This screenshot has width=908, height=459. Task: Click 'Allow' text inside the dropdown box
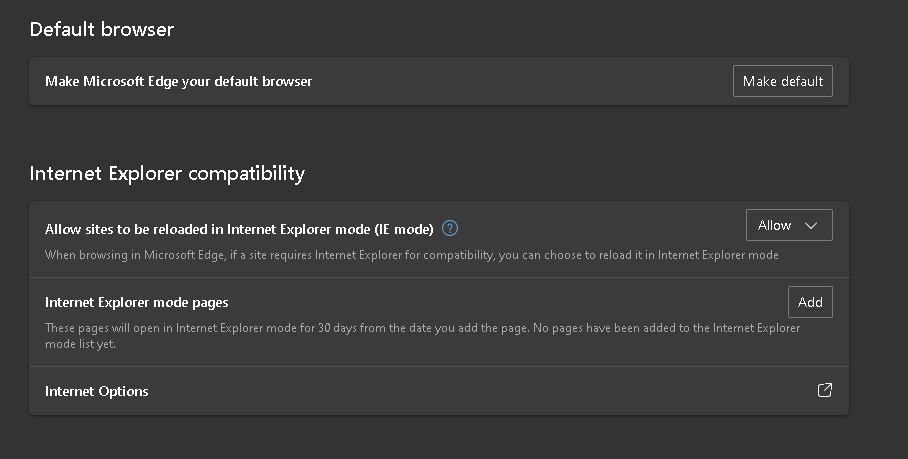pyautogui.click(x=774, y=226)
